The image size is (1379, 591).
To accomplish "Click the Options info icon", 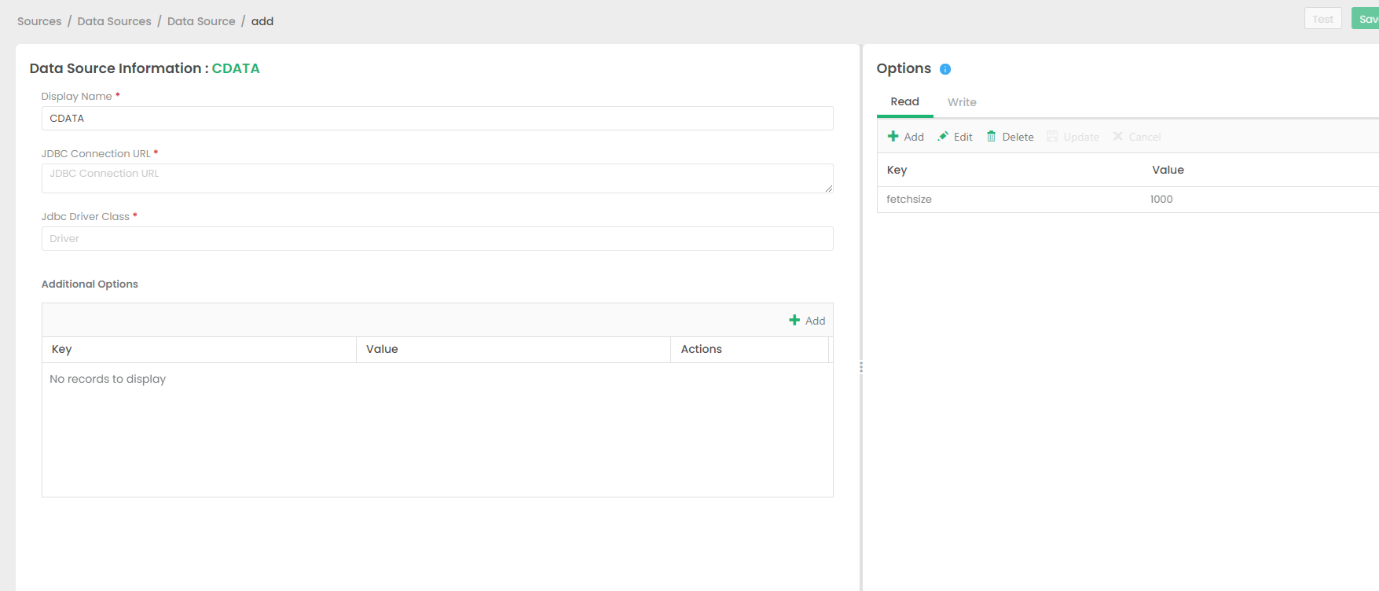I will [x=945, y=69].
